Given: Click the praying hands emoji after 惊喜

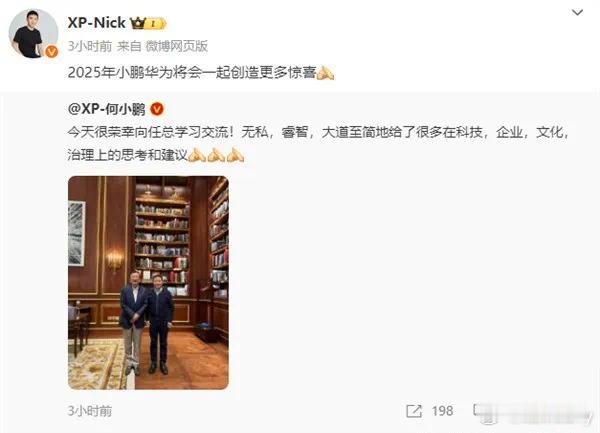Looking at the screenshot, I should (x=325, y=72).
